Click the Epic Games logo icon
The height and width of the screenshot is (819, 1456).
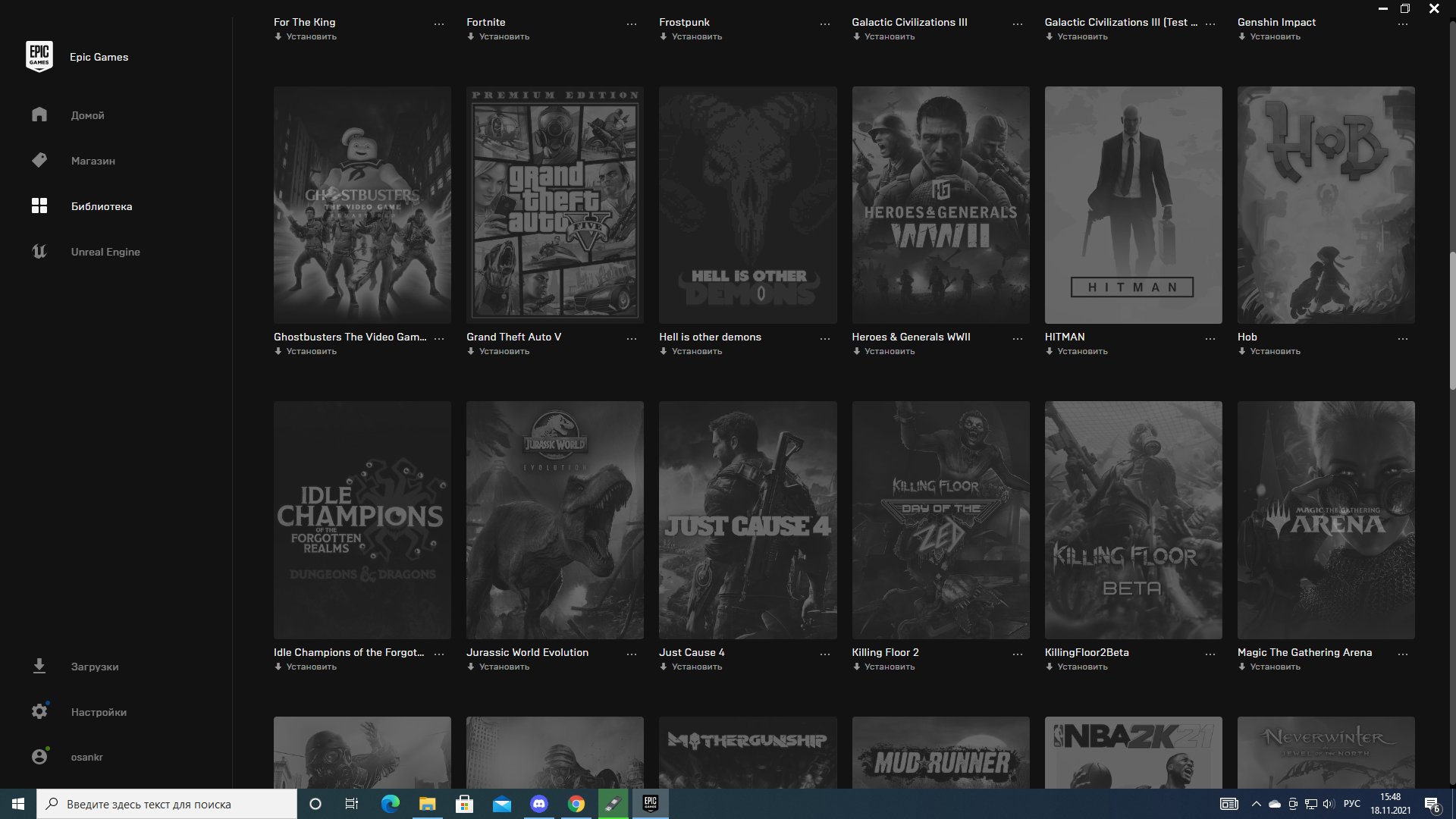click(x=39, y=56)
